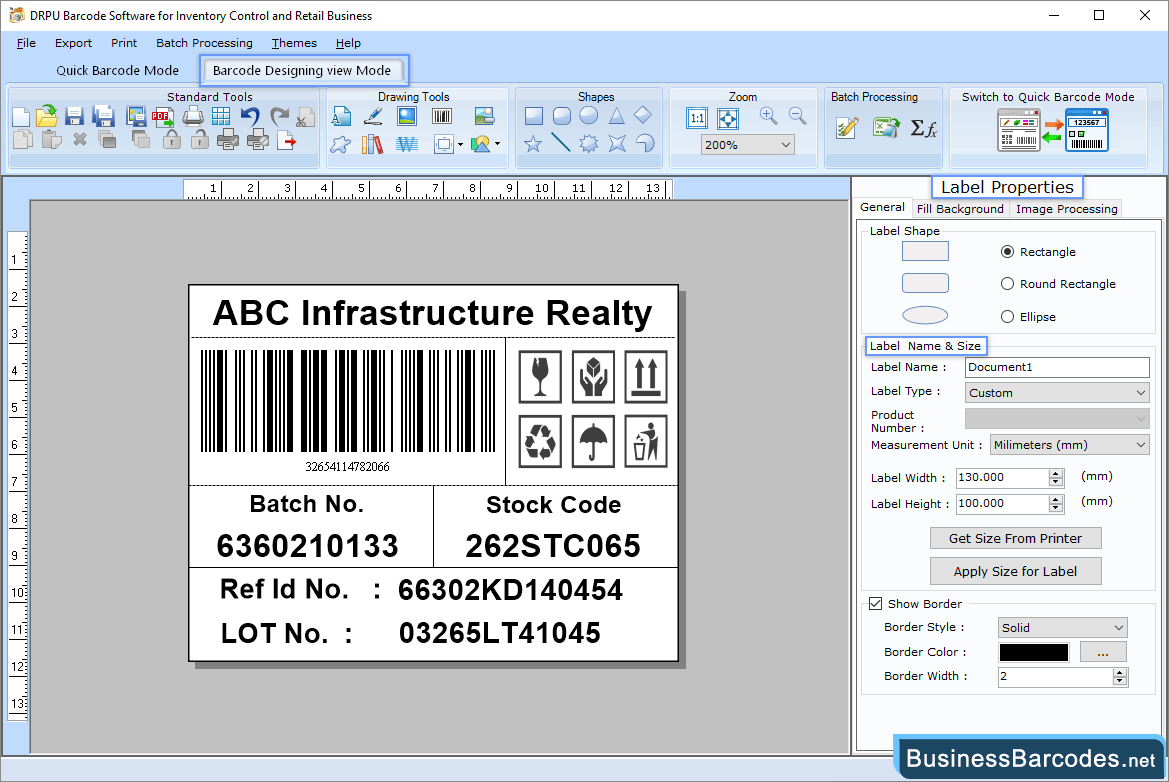Switch to Barcode Designing view Mode tab
Screen dimensions: 1169x782
pos(302,71)
